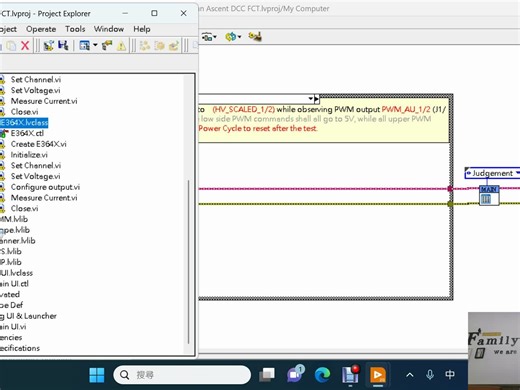Image resolution: width=520 pixels, height=390 pixels.
Task: Select the first Set Channel.vi in the tree
Action: (36, 79)
